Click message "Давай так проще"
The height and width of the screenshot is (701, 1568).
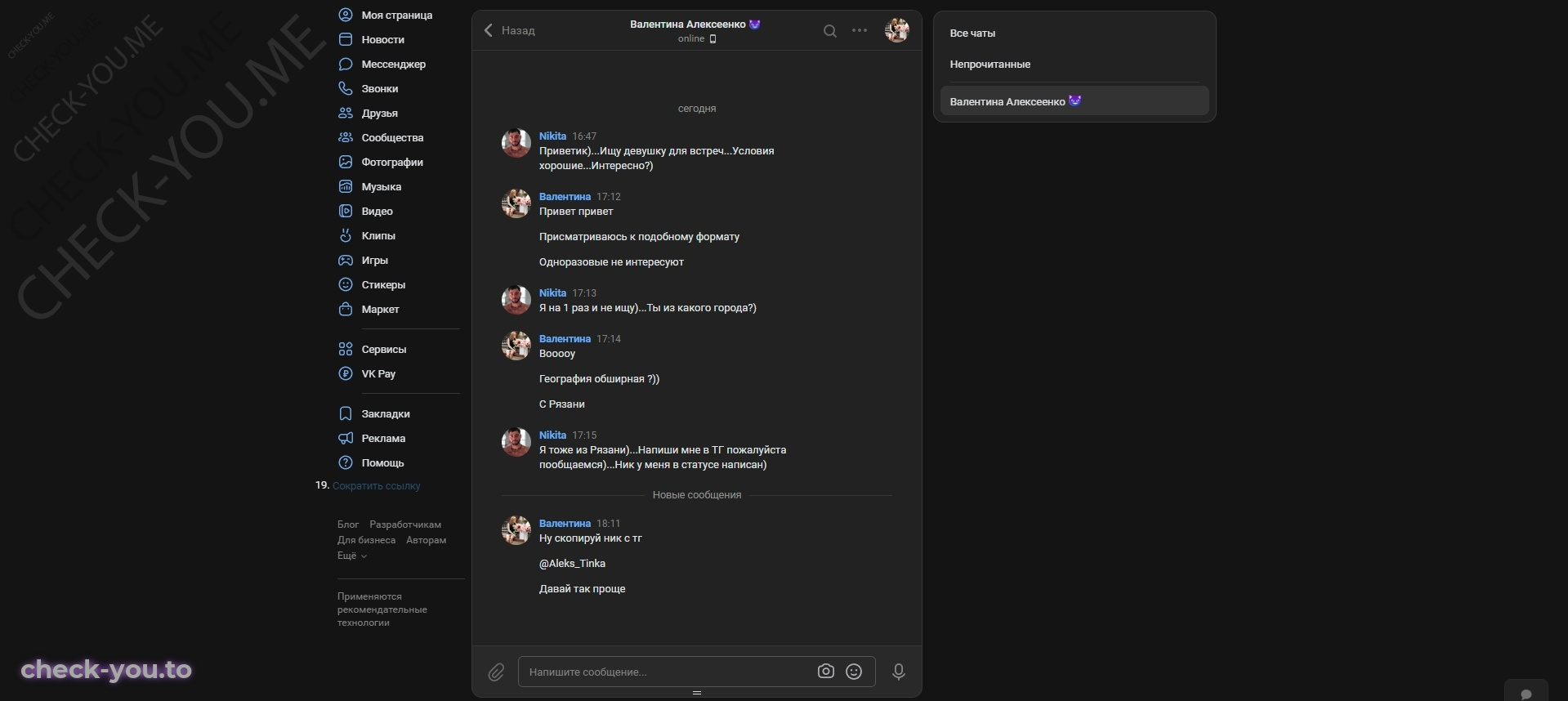coord(582,589)
